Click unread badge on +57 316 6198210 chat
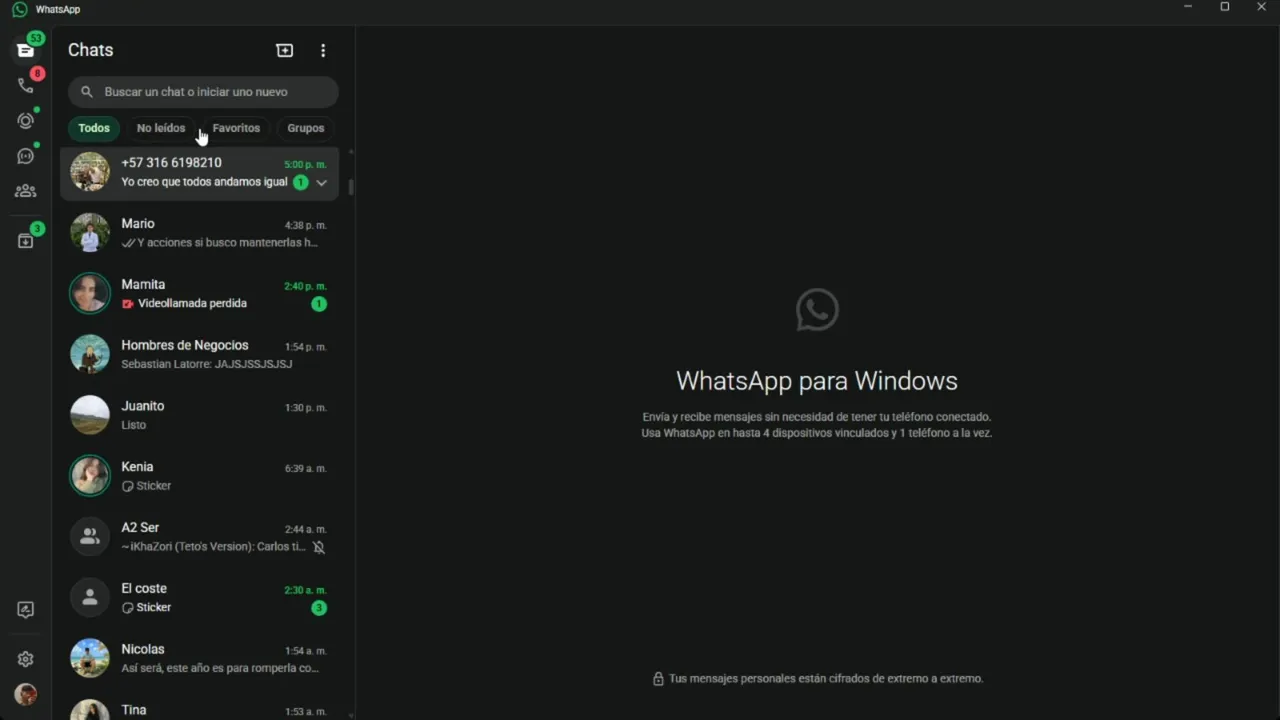 pyautogui.click(x=300, y=182)
